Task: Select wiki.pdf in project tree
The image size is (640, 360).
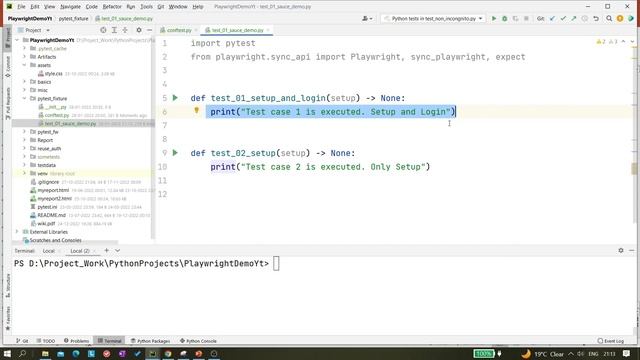Action: 46,224
